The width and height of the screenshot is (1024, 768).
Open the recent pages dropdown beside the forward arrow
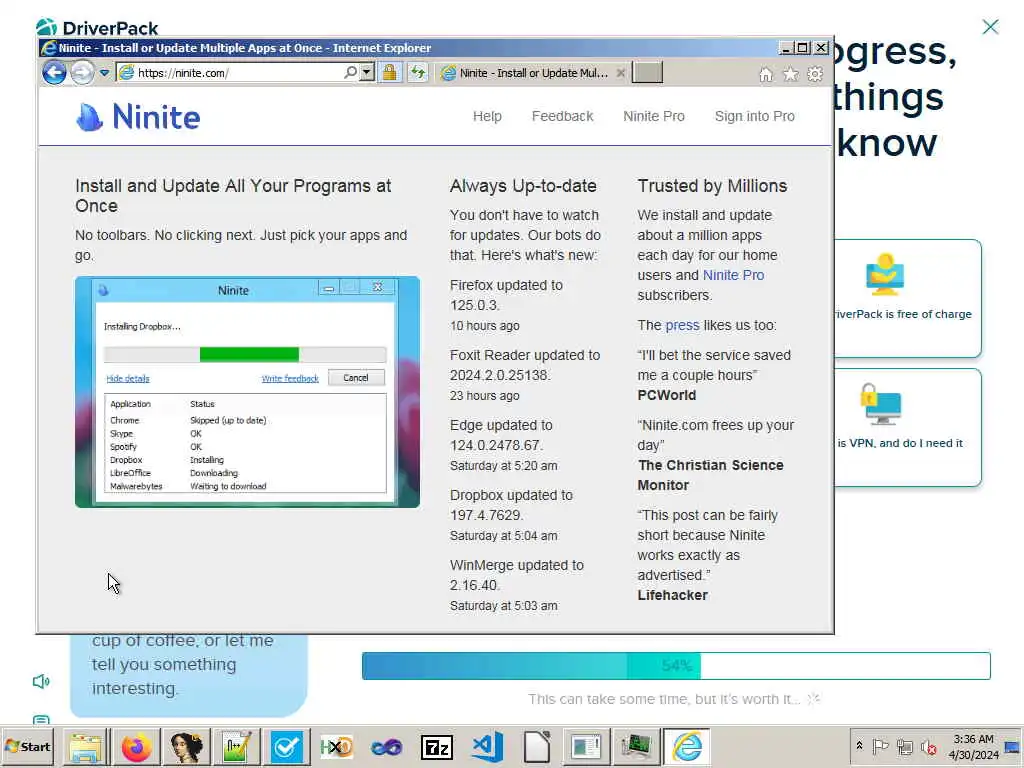[x=104, y=72]
